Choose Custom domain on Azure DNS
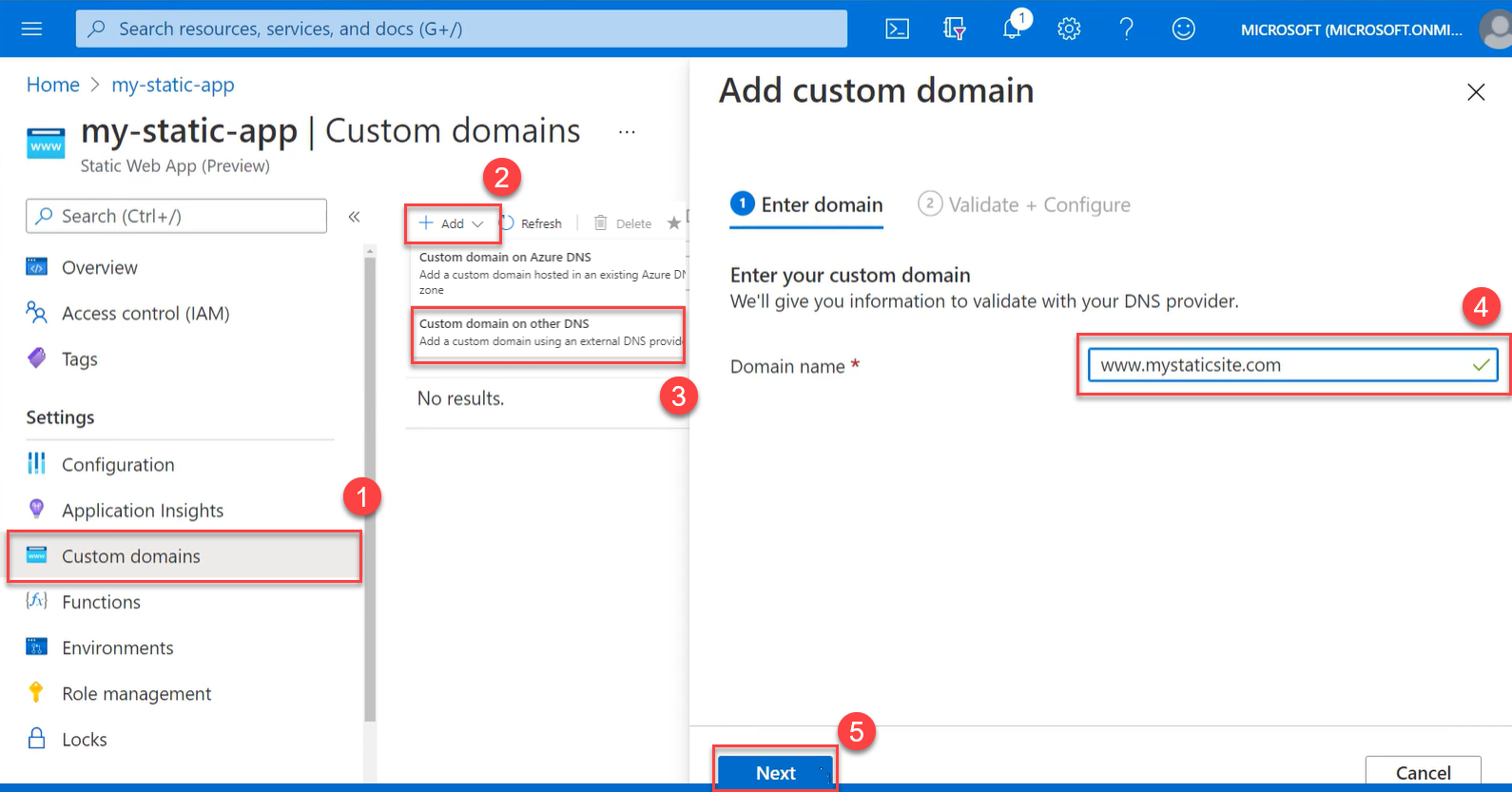Viewport: 1512px width, 792px height. click(x=550, y=273)
